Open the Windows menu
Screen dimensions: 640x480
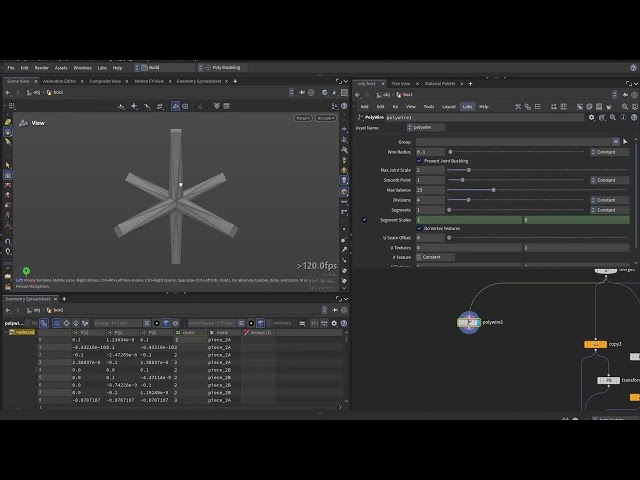pyautogui.click(x=82, y=68)
